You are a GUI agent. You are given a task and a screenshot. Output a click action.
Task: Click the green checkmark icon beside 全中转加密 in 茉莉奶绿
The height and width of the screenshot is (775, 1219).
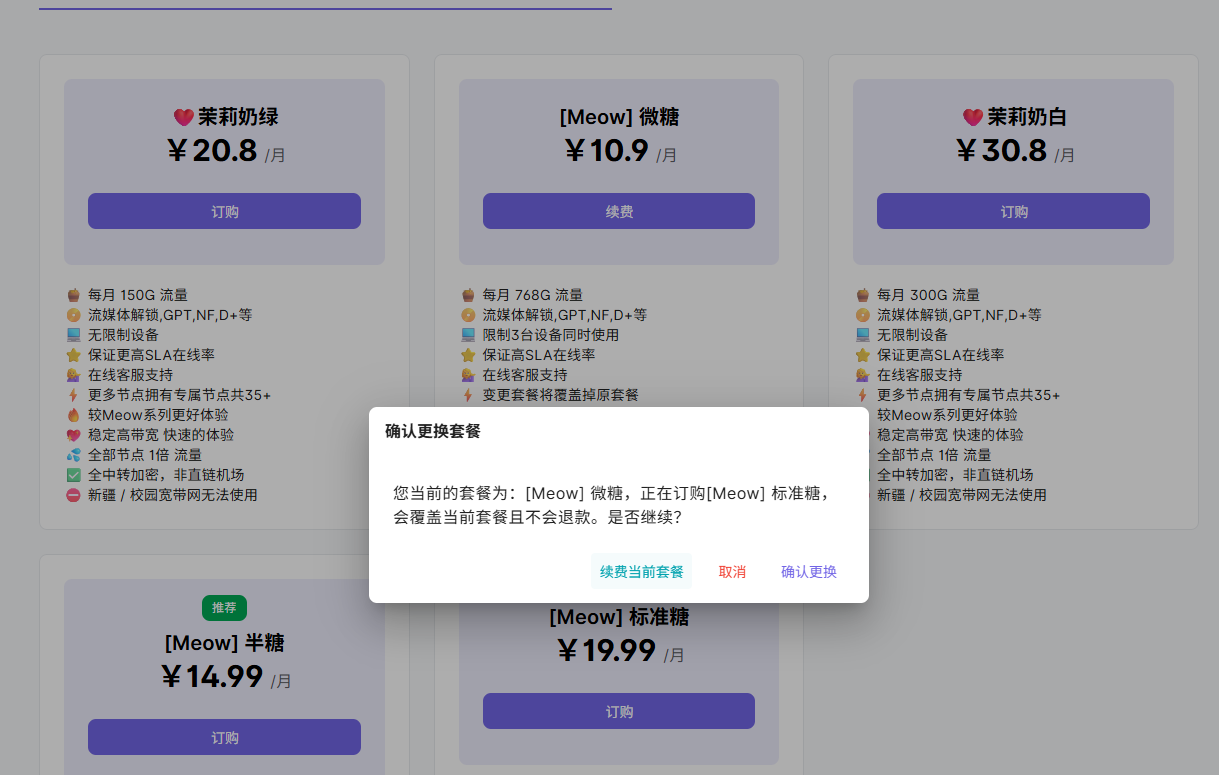coord(73,475)
